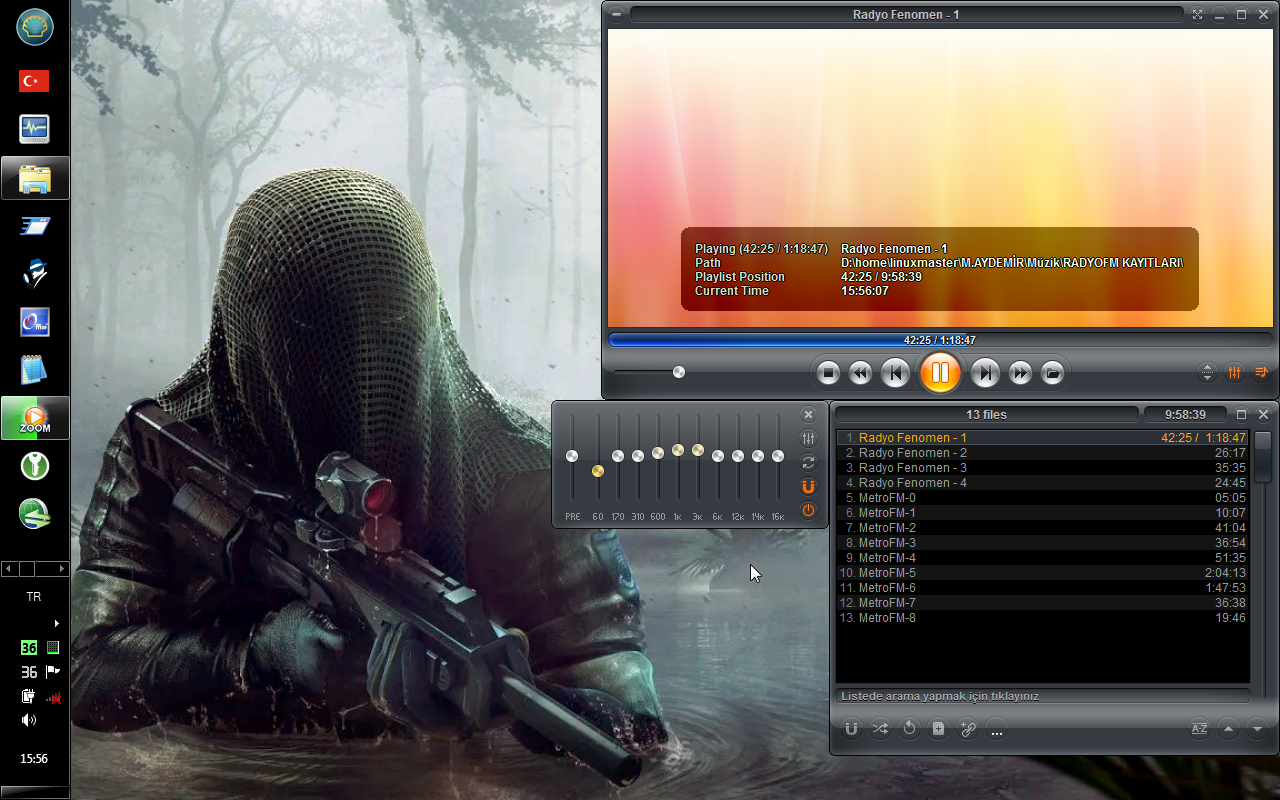Go to the previous track
This screenshot has width=1280, height=800.
pos(895,373)
